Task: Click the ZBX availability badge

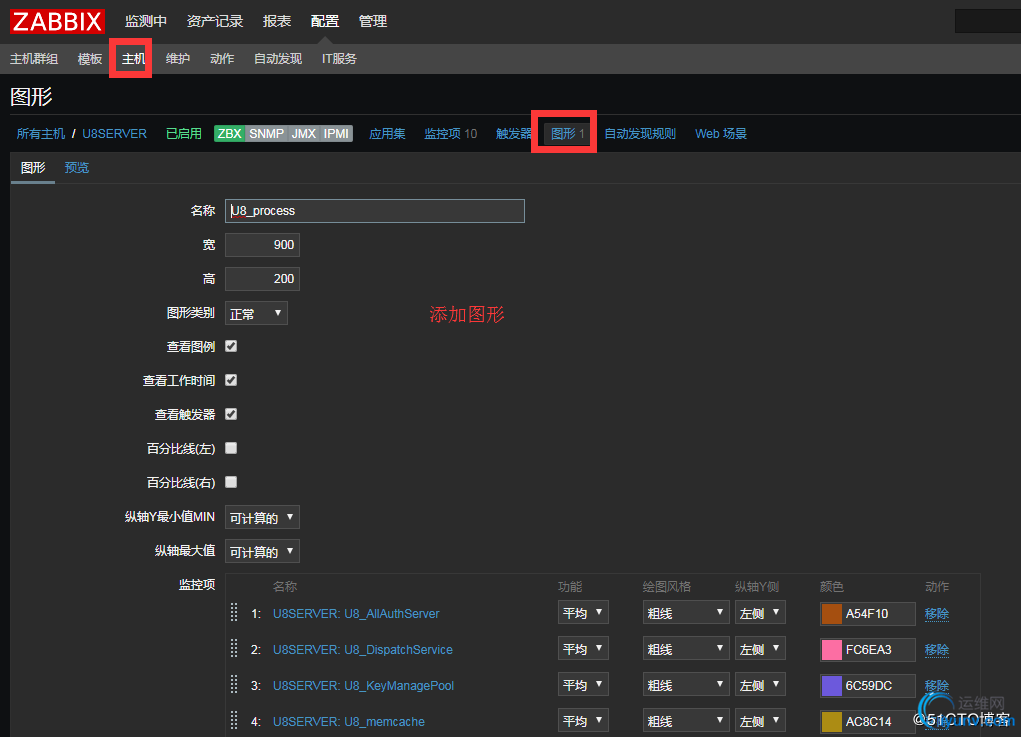Action: [229, 133]
